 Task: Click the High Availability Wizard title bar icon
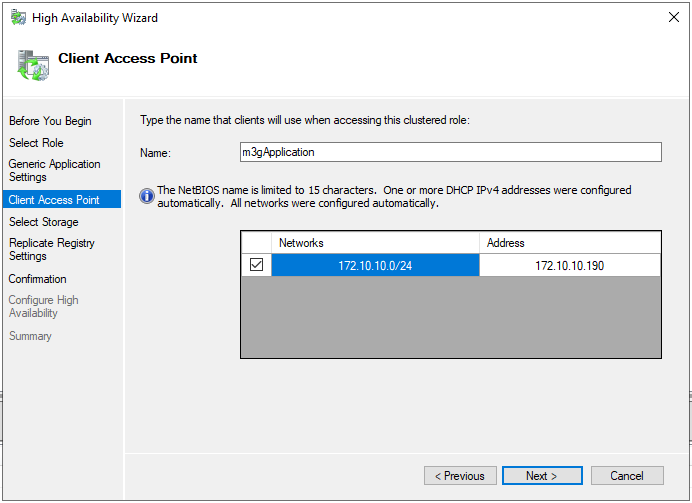pyautogui.click(x=19, y=18)
